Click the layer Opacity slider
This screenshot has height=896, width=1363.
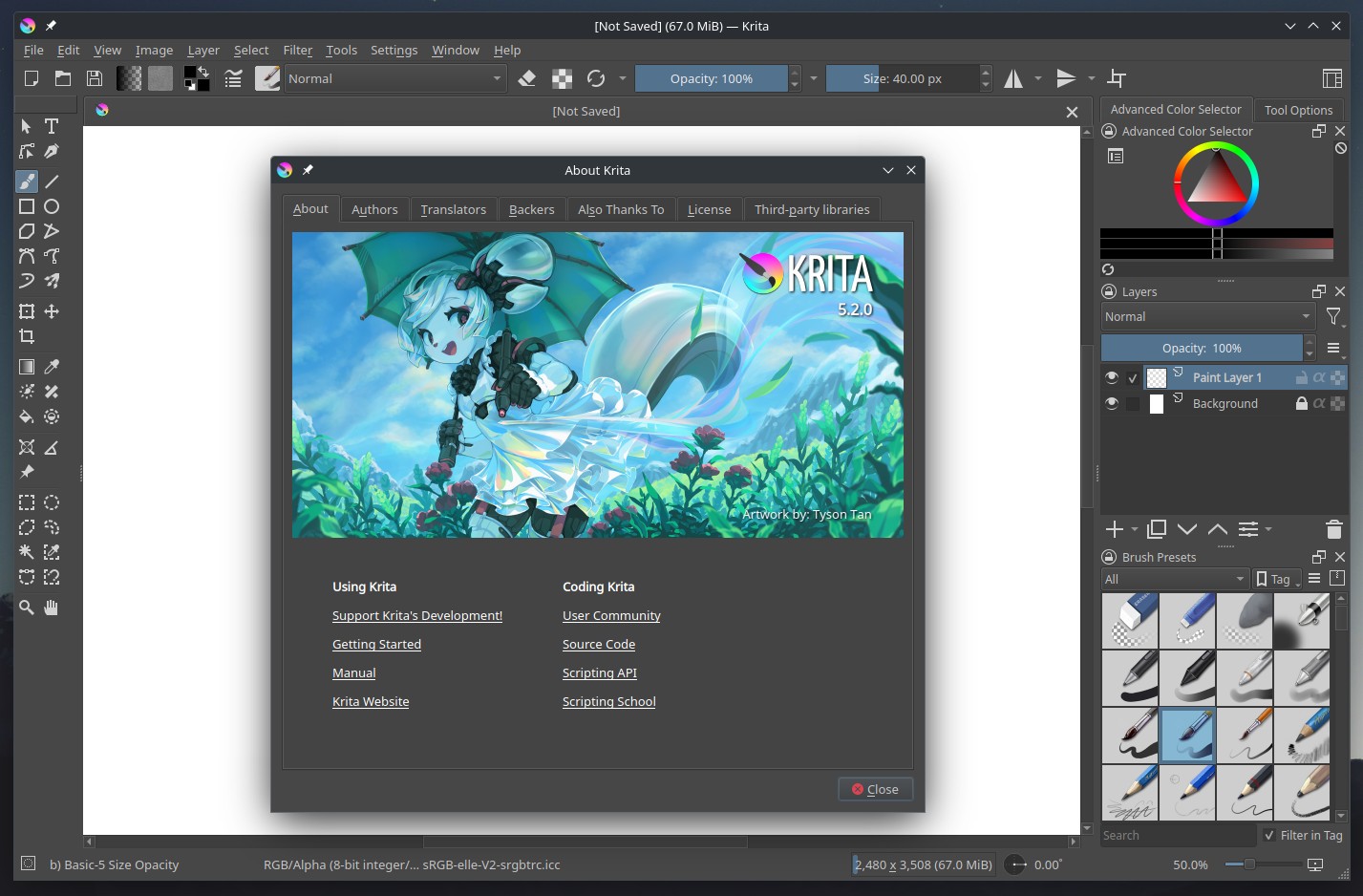(x=1202, y=348)
